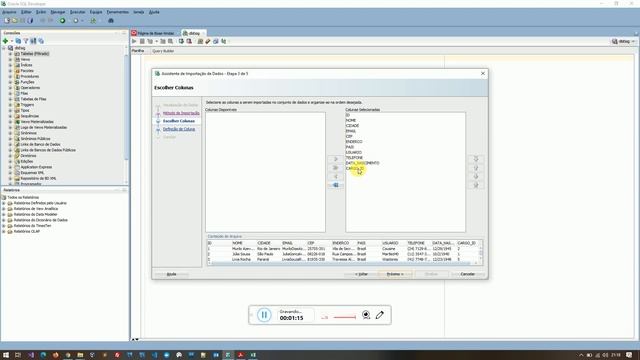Viewport: 640px width, 360px height.
Task: Expand the Triggers tree node
Action: pos(10,104)
